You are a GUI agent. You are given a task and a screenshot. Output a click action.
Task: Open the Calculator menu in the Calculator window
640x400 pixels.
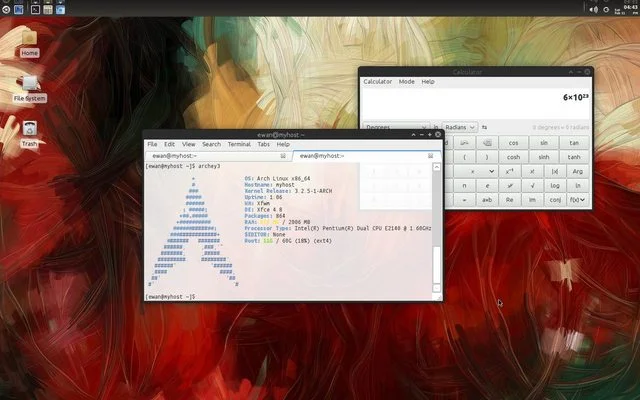click(x=378, y=82)
